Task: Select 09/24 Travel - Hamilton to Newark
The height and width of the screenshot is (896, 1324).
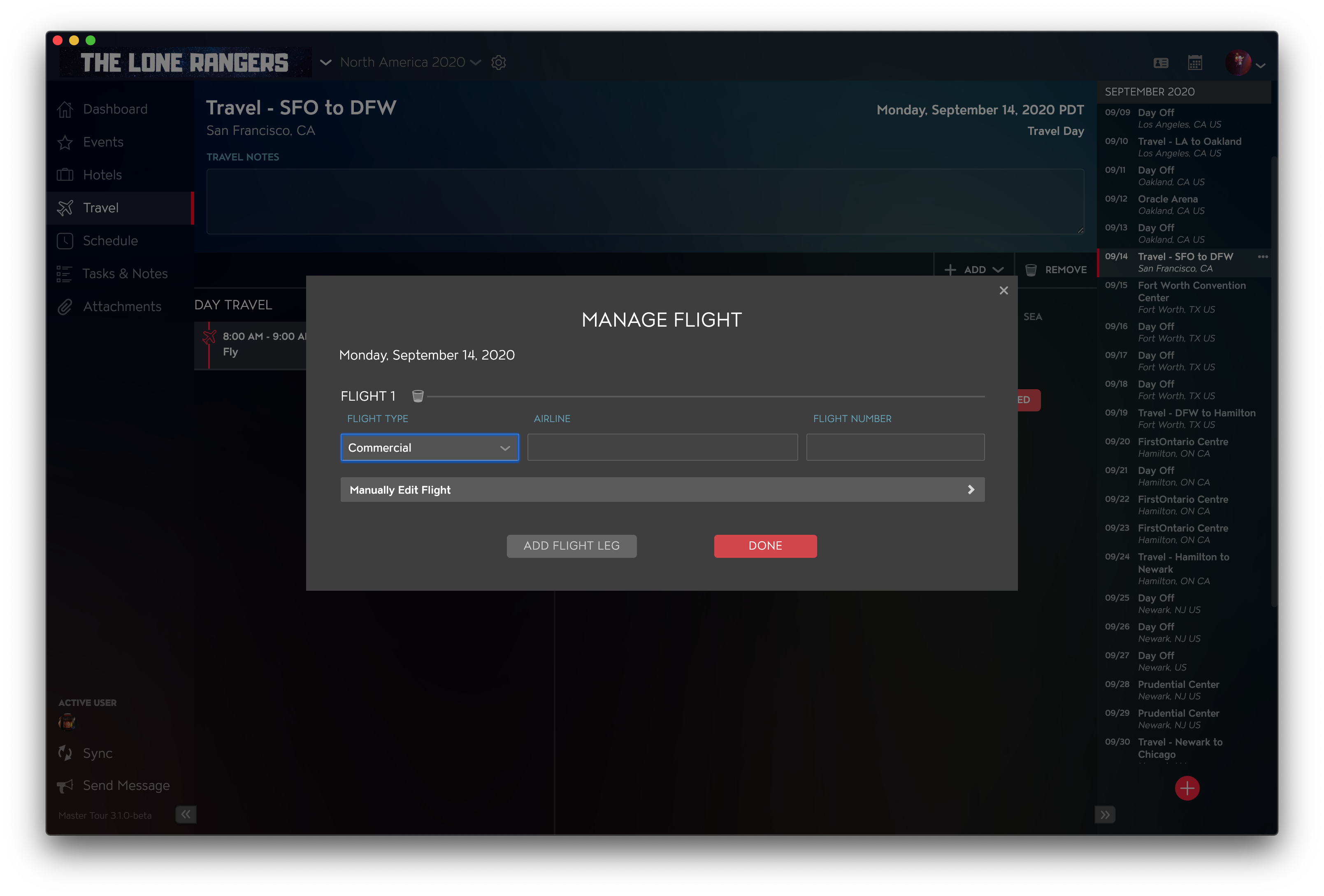Action: [x=1184, y=569]
